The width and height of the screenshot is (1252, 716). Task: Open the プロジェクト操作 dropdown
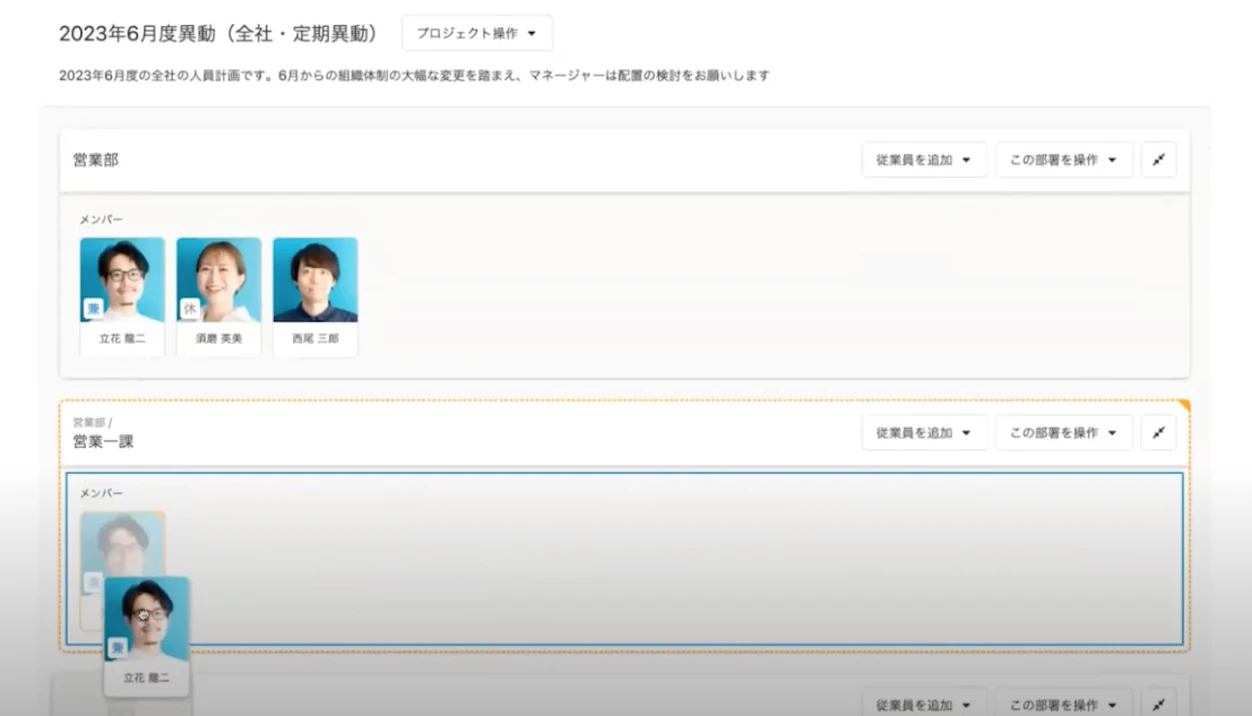477,33
